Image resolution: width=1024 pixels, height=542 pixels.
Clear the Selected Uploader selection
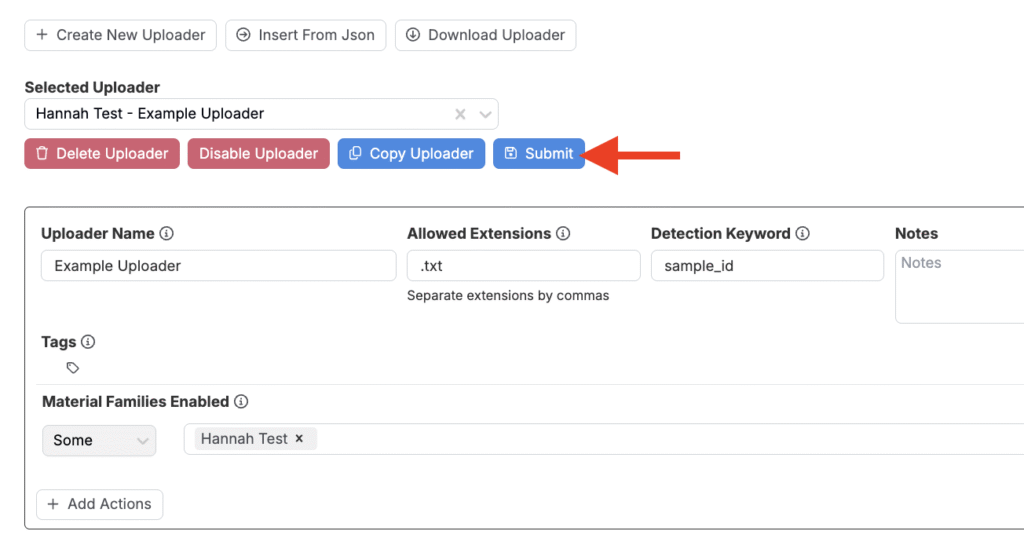coord(460,114)
